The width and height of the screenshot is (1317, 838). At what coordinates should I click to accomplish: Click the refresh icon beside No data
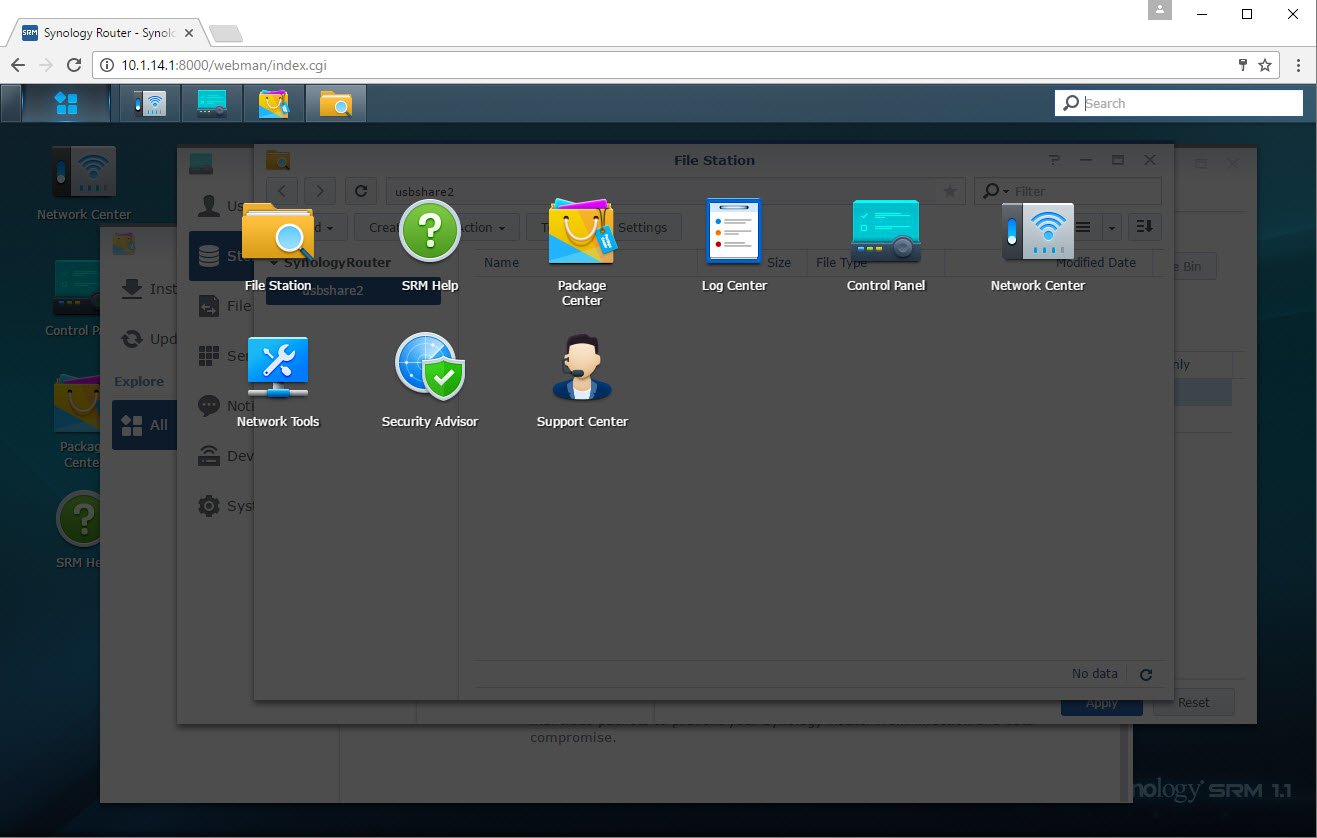click(1146, 675)
